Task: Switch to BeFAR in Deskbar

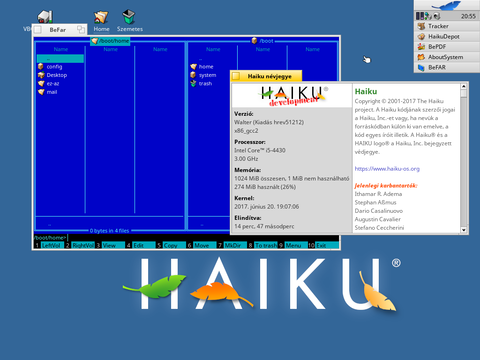Action: [447, 67]
